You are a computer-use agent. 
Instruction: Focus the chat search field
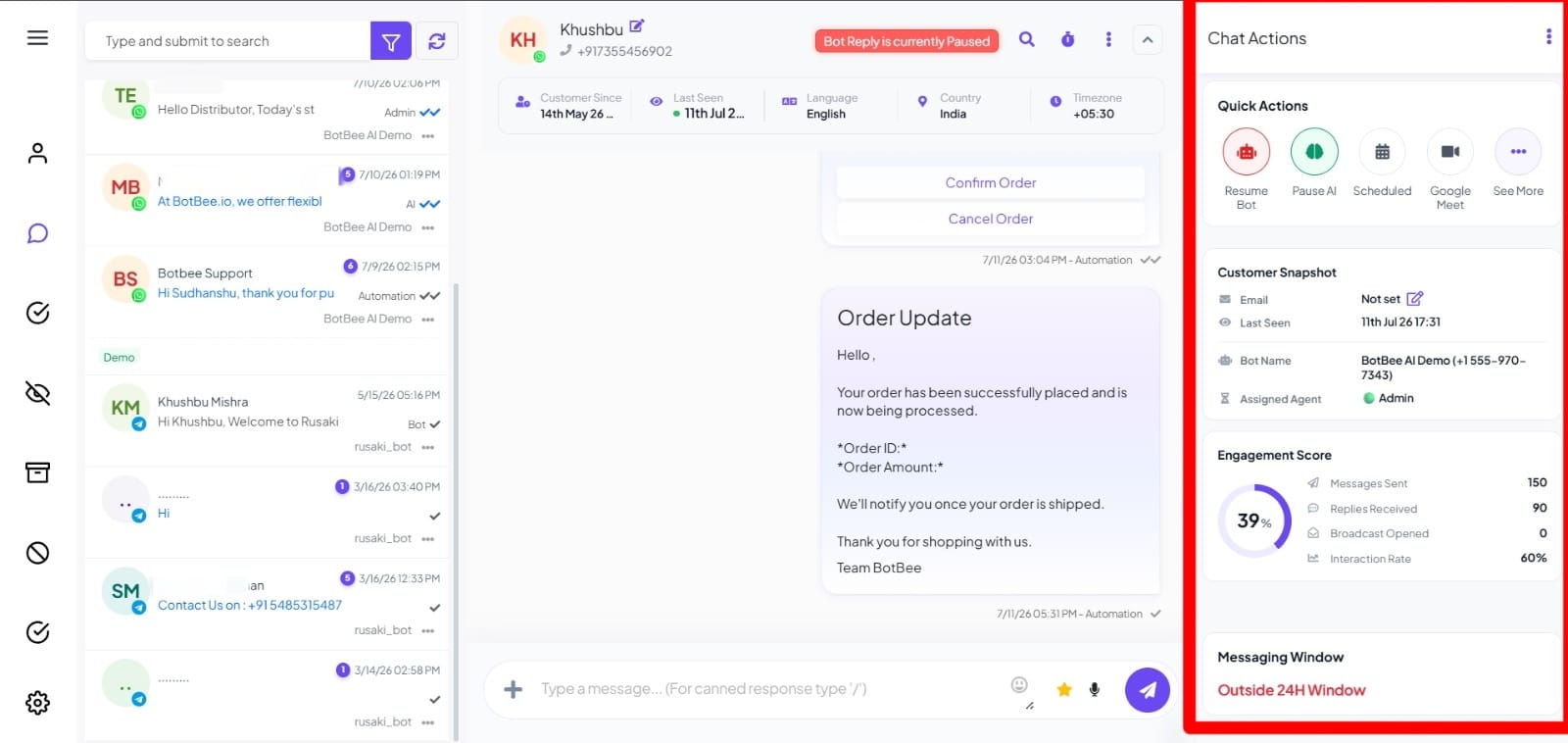click(x=228, y=41)
